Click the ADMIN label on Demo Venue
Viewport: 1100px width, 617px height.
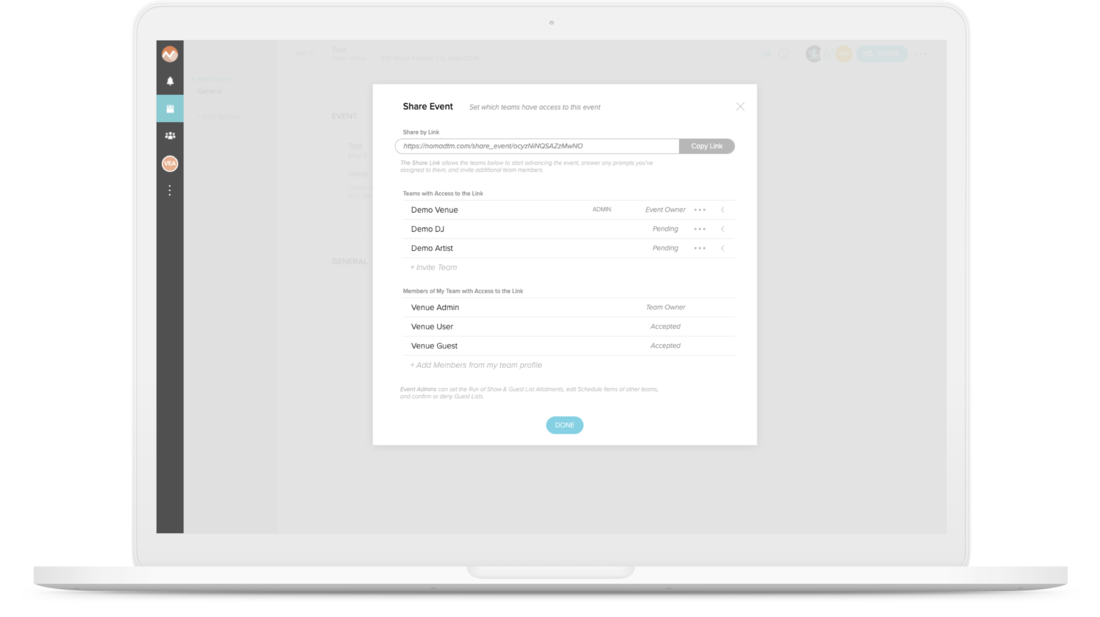tap(601, 210)
